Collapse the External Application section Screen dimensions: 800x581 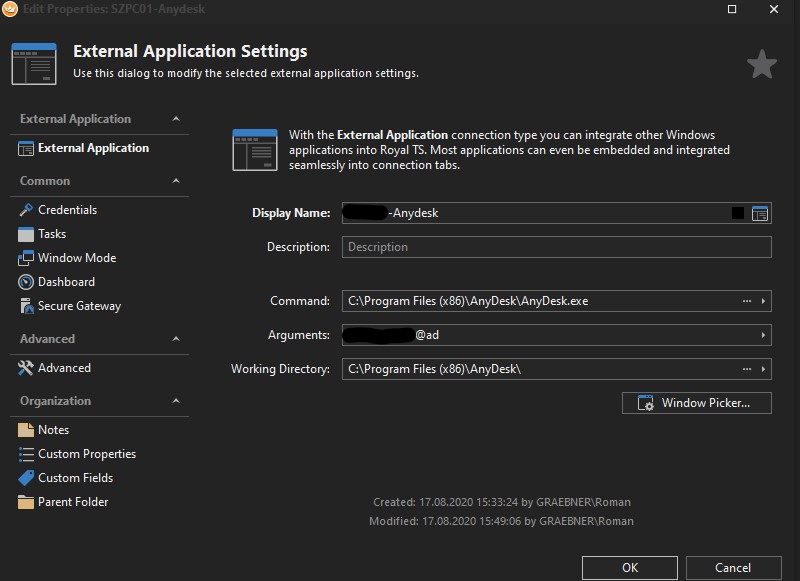pos(176,119)
